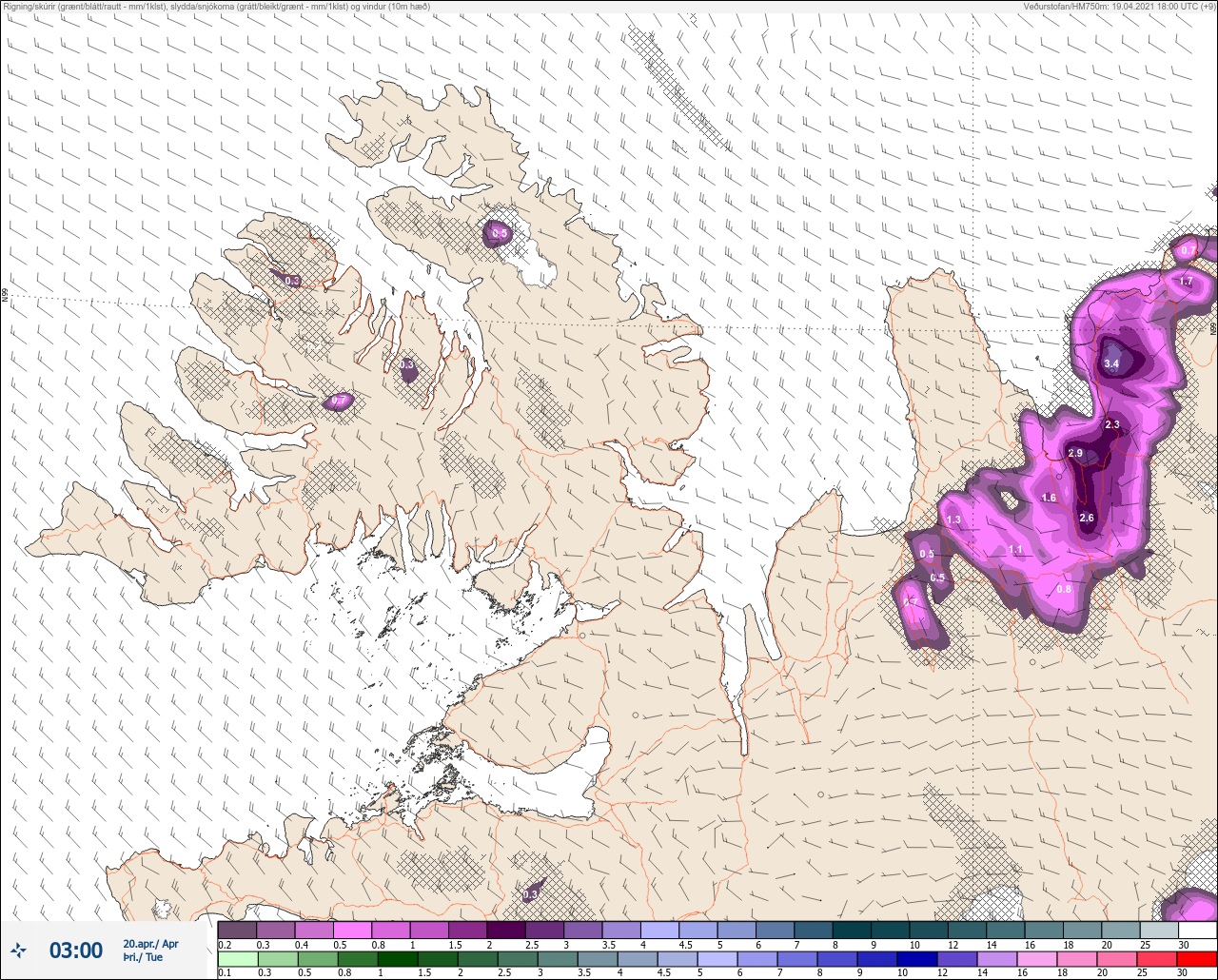Viewport: 1218px width, 980px height.
Task: Click the 1.3 precipitation value on the map
Action: click(954, 519)
